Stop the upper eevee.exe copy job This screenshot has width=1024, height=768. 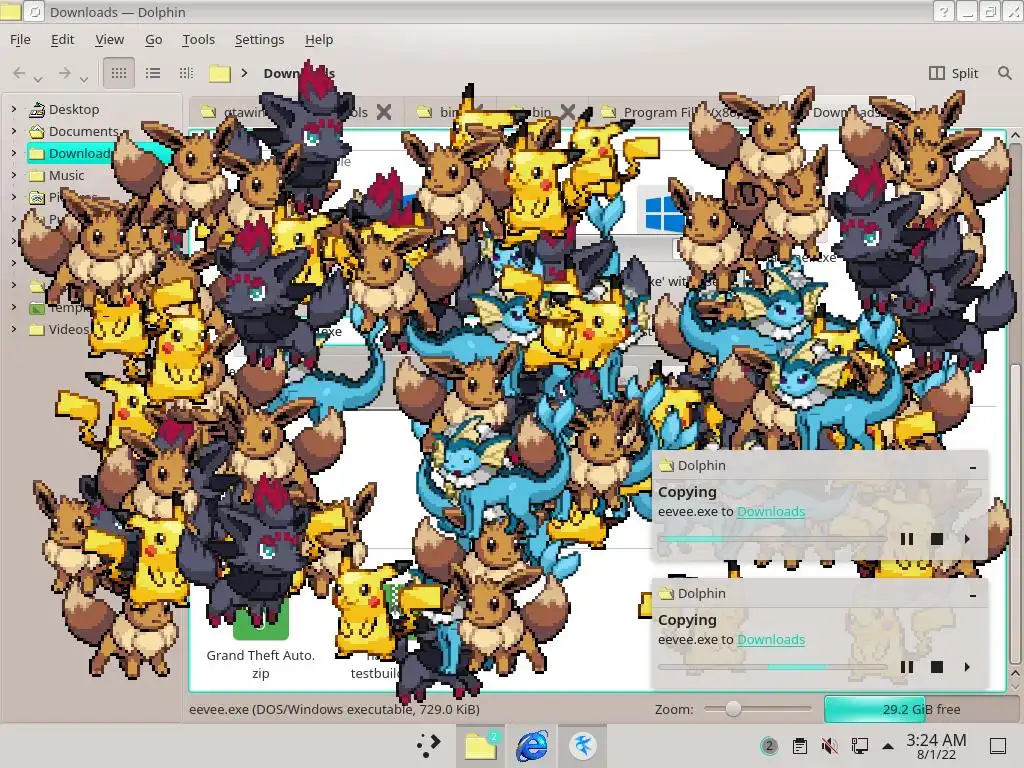pyautogui.click(x=937, y=539)
